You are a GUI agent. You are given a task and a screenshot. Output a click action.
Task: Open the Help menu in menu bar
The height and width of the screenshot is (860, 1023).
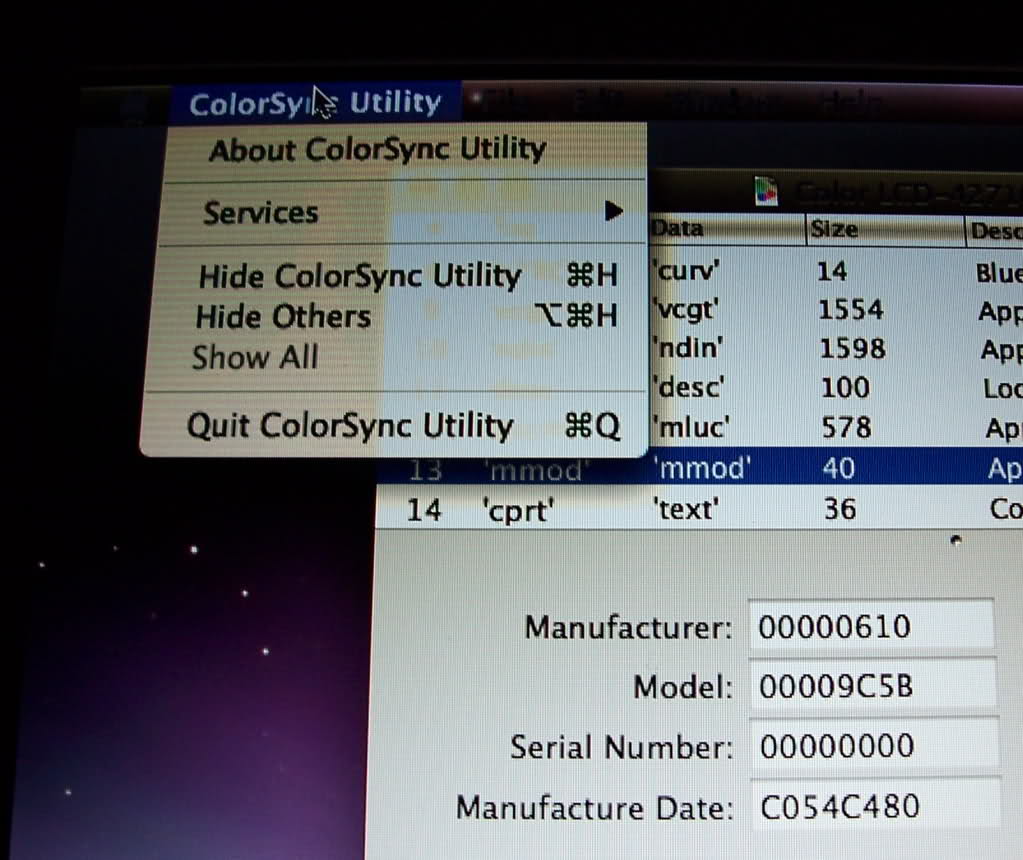click(850, 103)
